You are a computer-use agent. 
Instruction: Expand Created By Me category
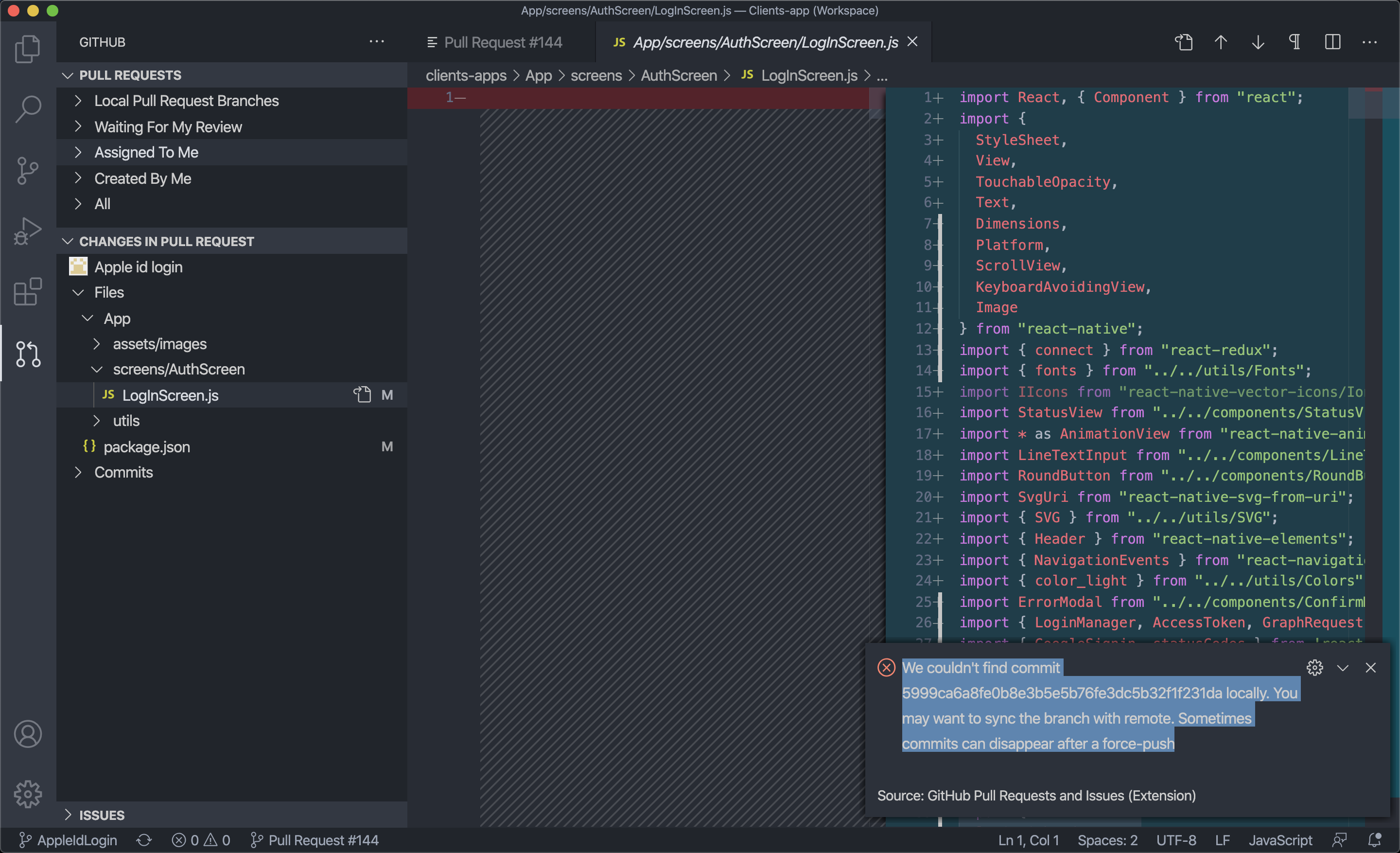pos(232,178)
